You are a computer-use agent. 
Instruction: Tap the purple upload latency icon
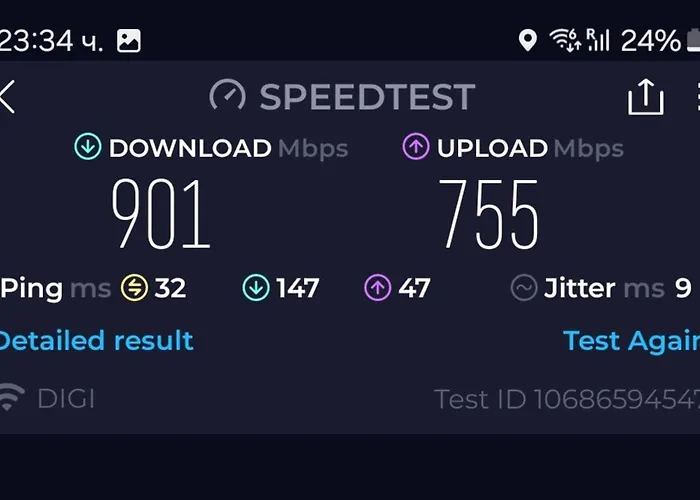coord(378,288)
